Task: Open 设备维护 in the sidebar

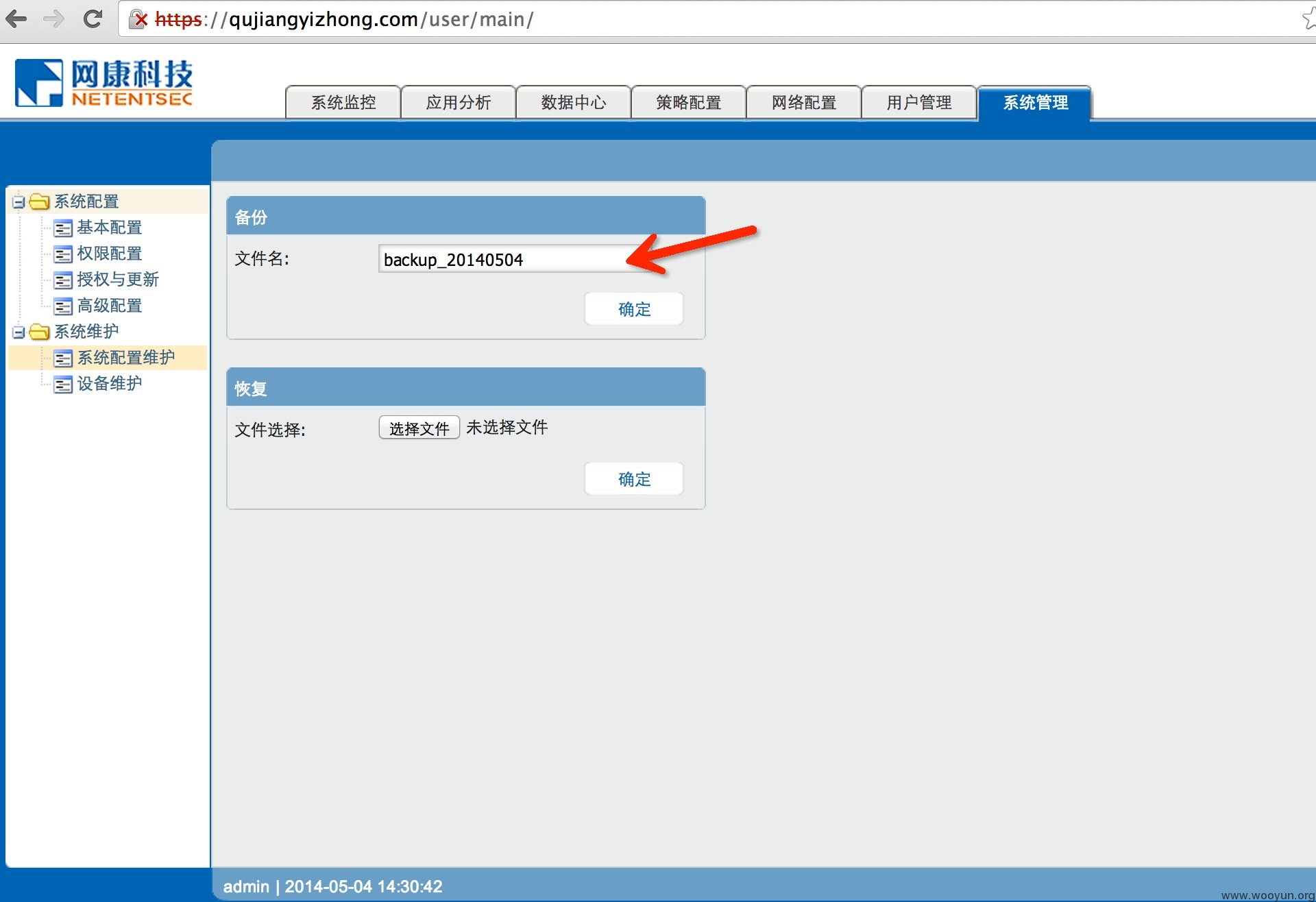Action: 110,384
